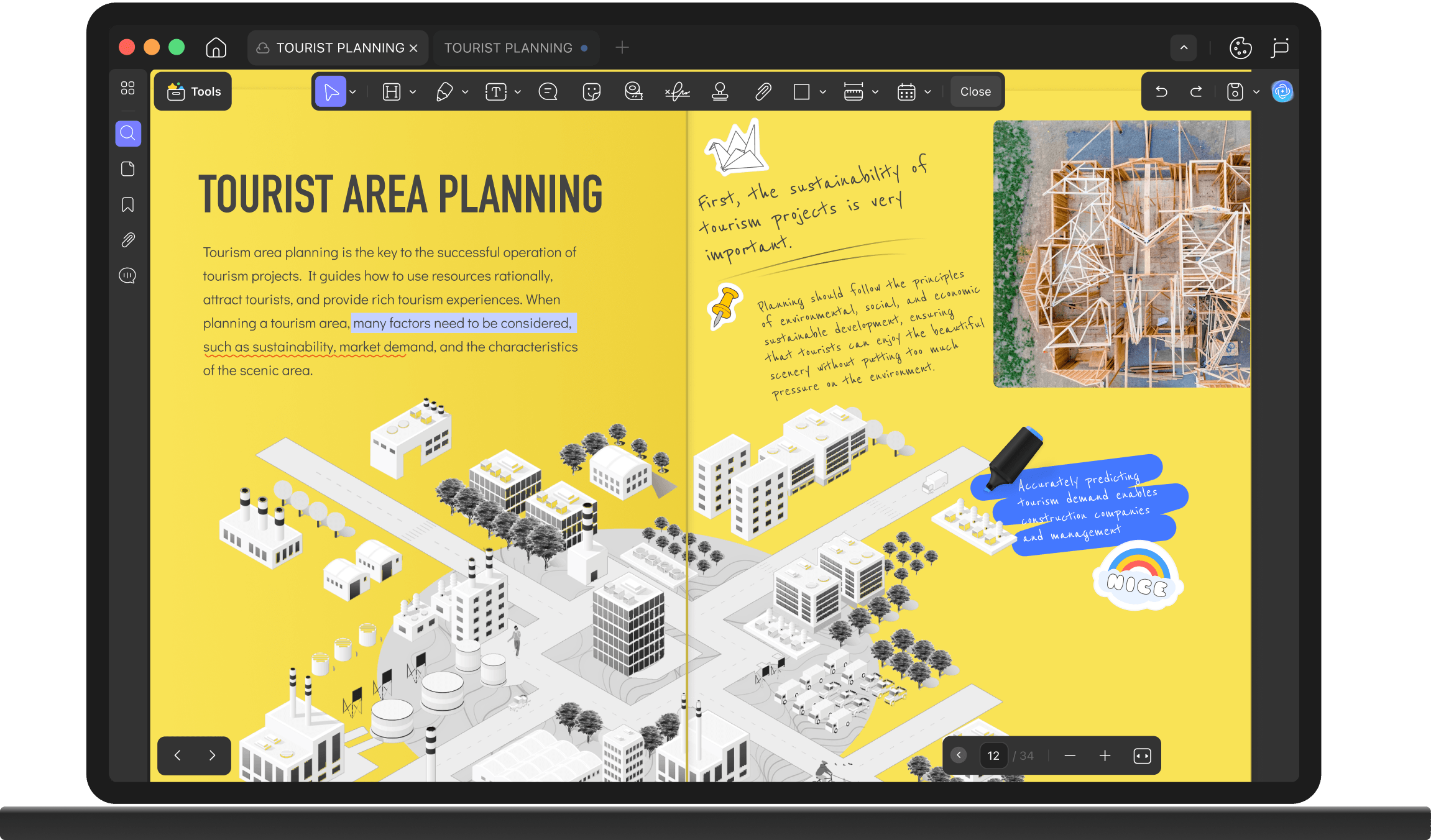Select the text box tool

coord(496,92)
